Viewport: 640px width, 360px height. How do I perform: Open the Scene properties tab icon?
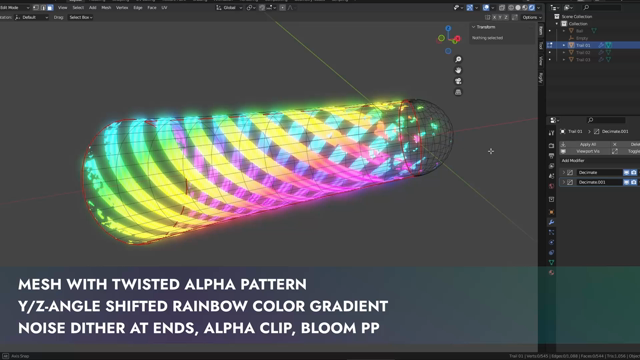click(551, 176)
